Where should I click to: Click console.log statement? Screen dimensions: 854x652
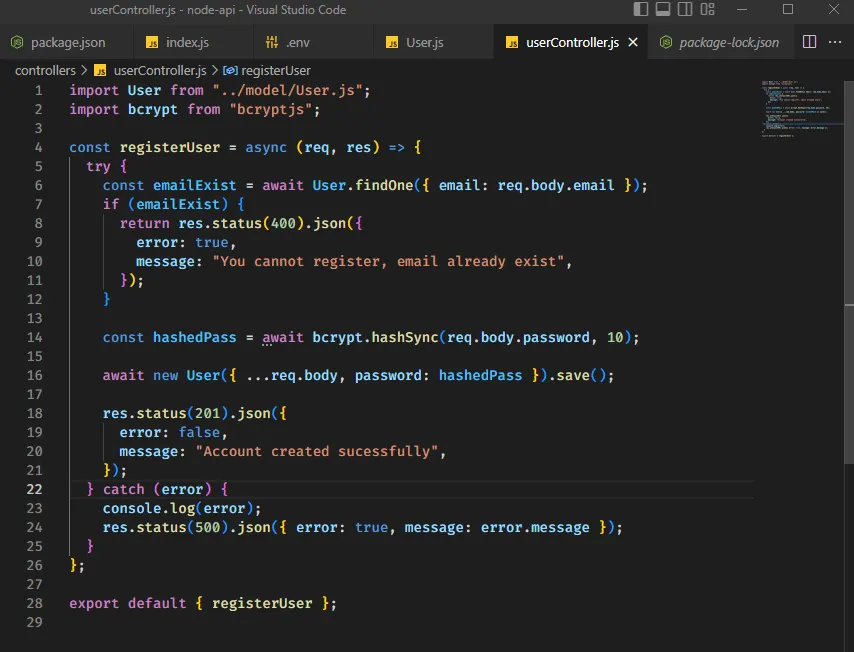point(182,509)
